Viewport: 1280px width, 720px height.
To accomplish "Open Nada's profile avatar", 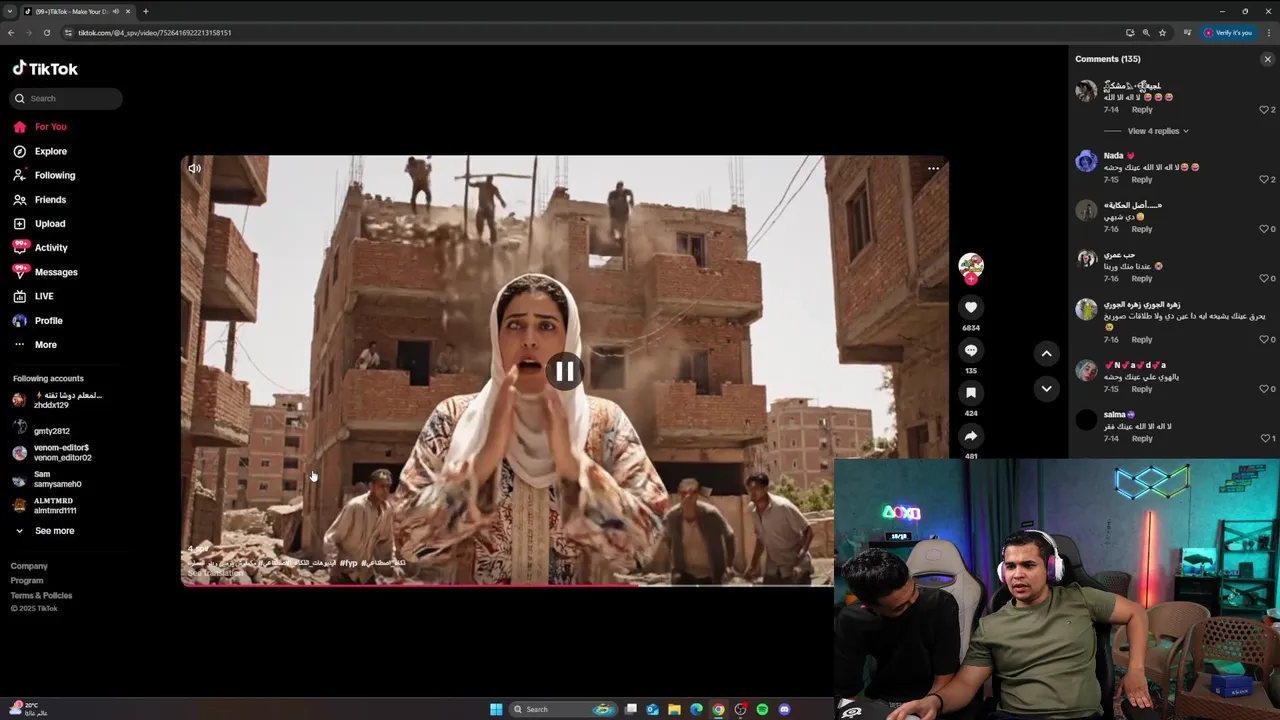I will tap(1086, 162).
